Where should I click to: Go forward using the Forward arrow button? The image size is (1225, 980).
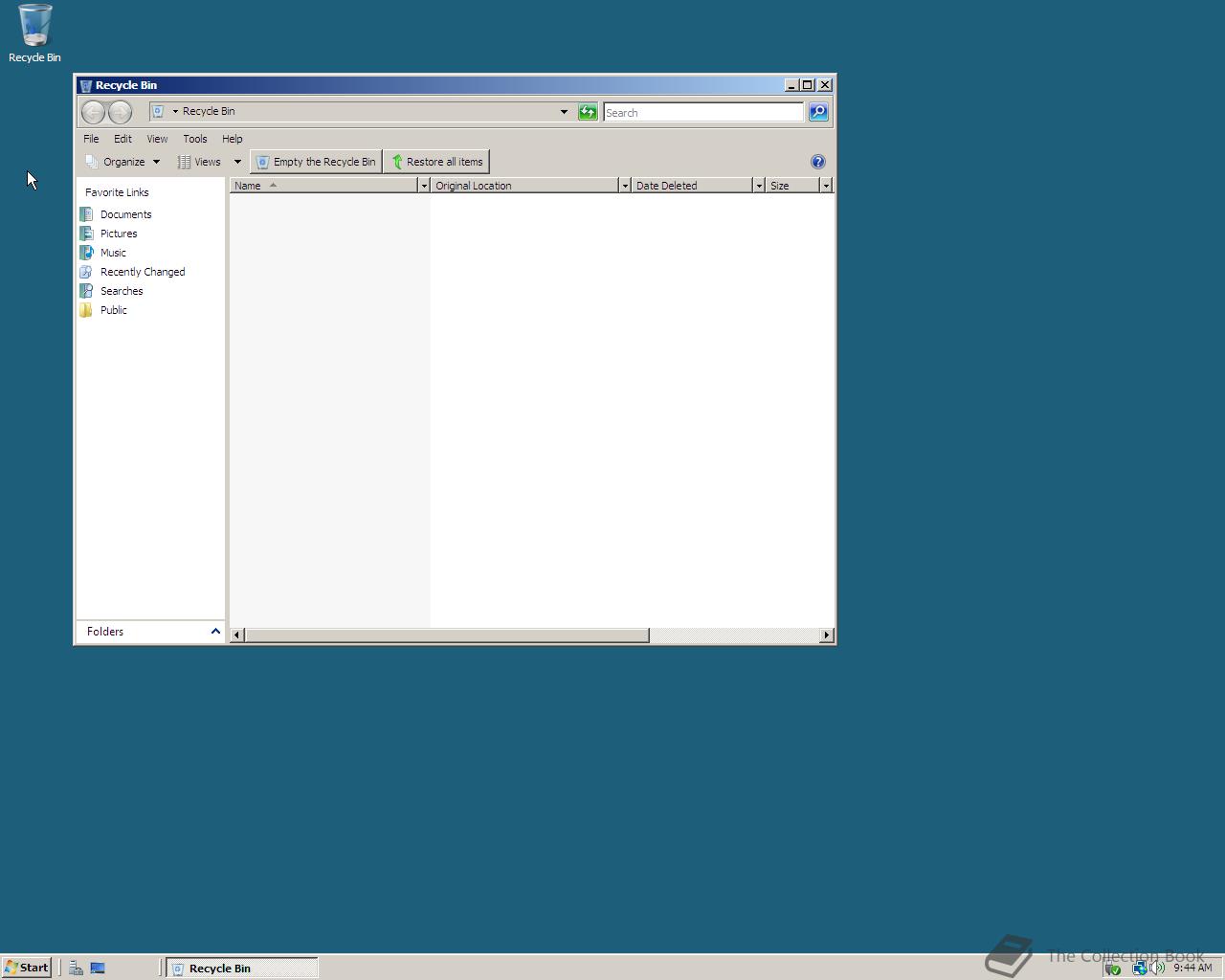pyautogui.click(x=120, y=112)
